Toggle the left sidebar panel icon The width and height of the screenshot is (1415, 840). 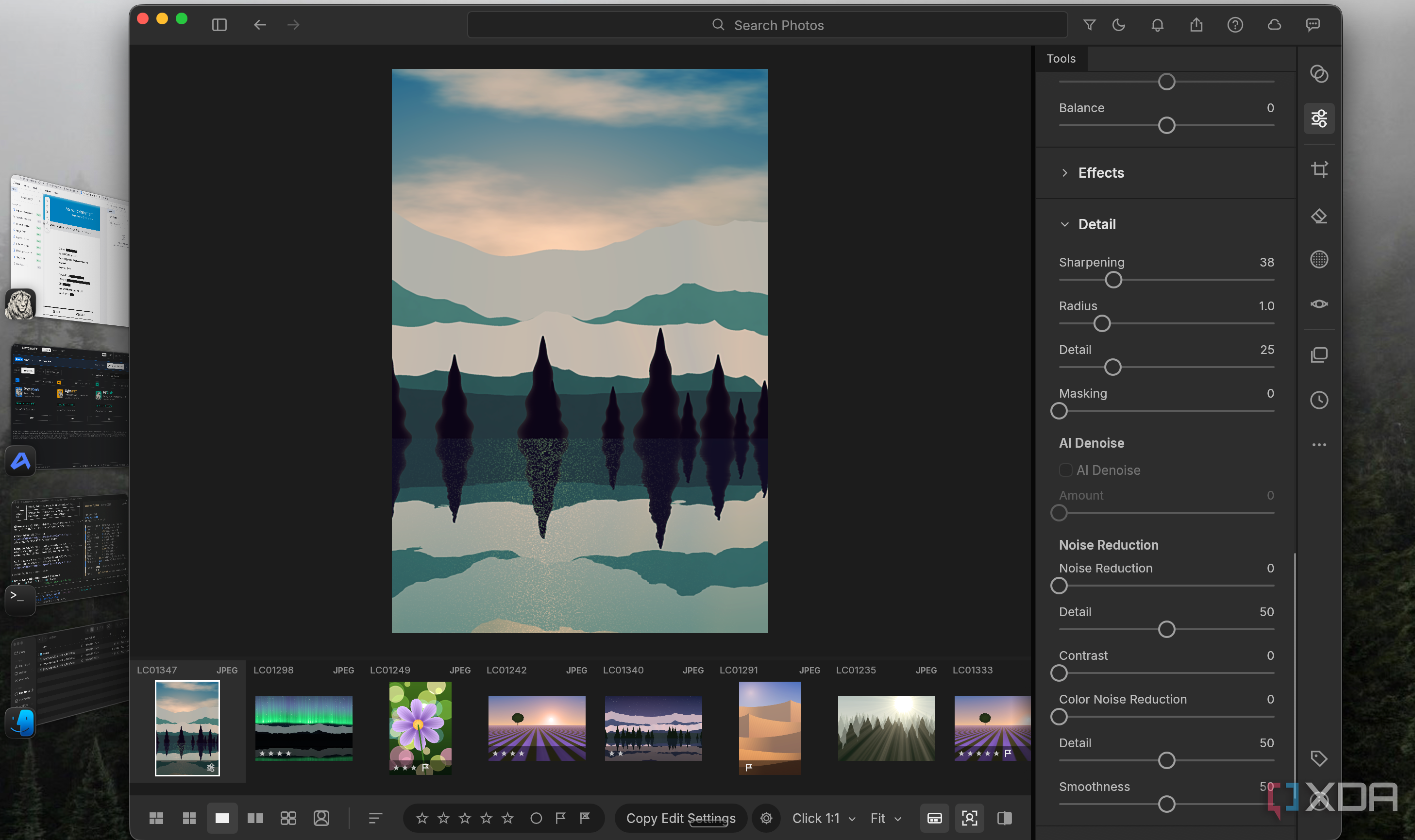click(x=219, y=25)
